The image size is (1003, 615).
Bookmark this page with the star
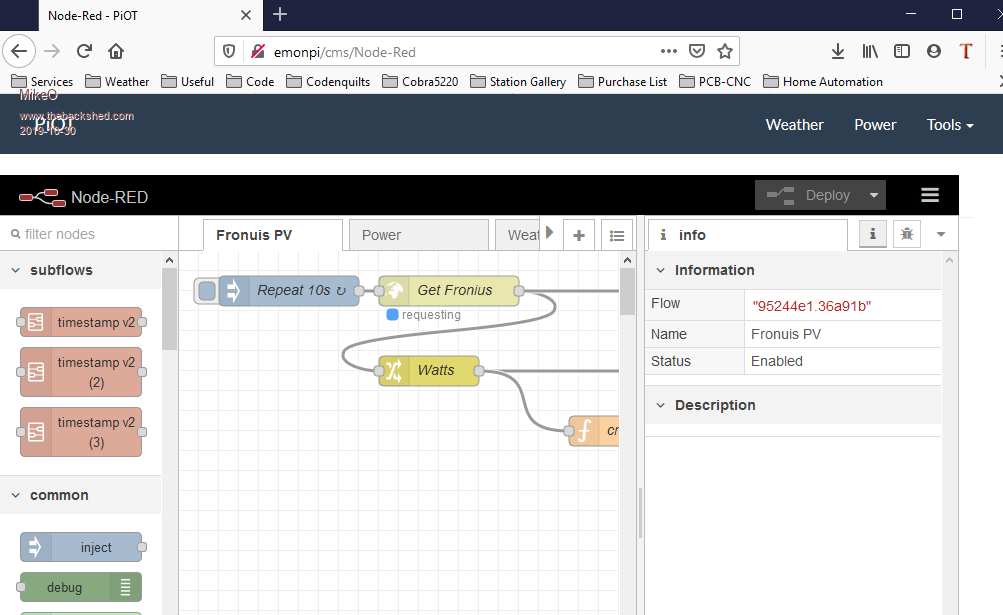tap(725, 51)
